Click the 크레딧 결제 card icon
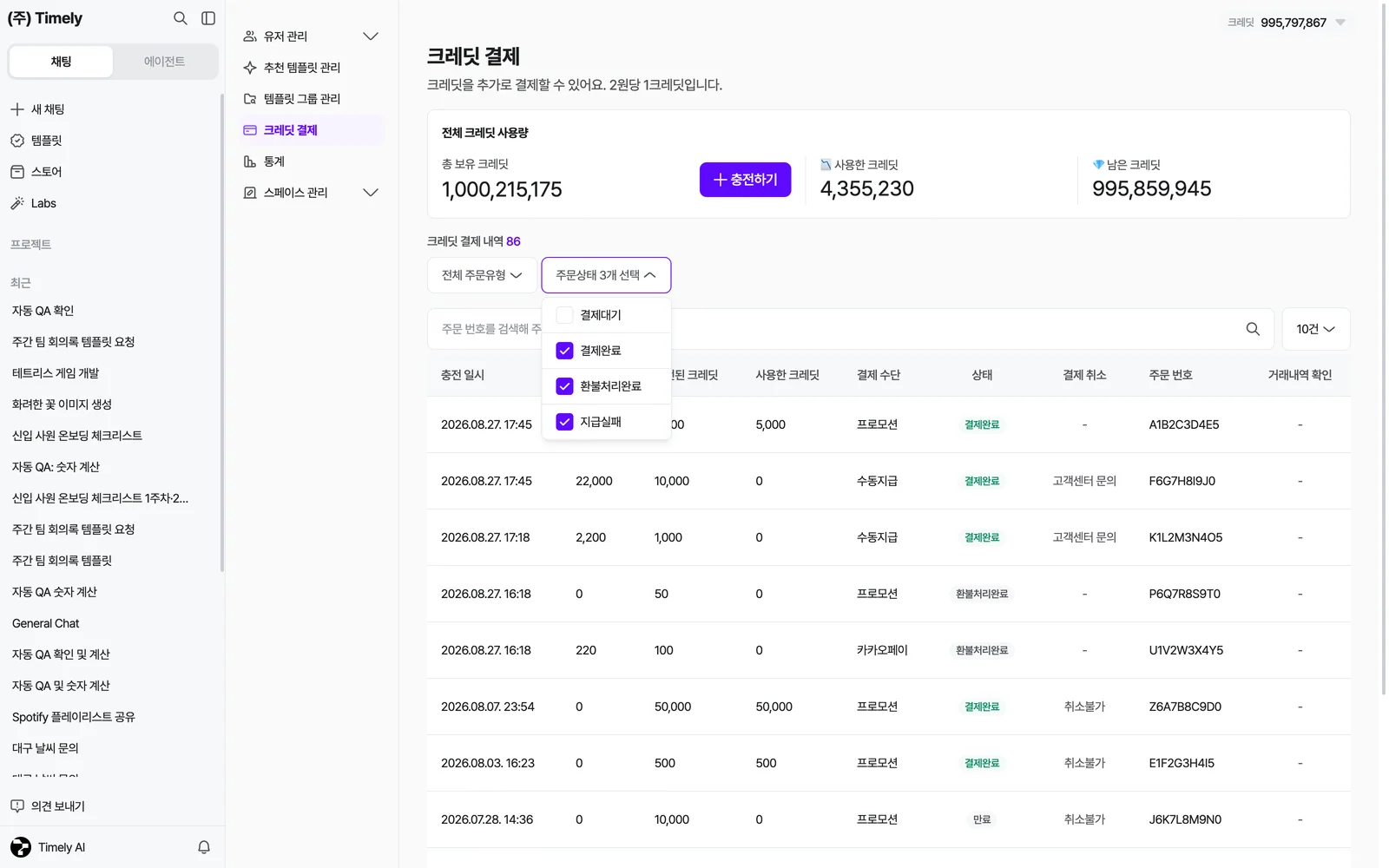Screen dimensions: 1389x868 pyautogui.click(x=250, y=130)
